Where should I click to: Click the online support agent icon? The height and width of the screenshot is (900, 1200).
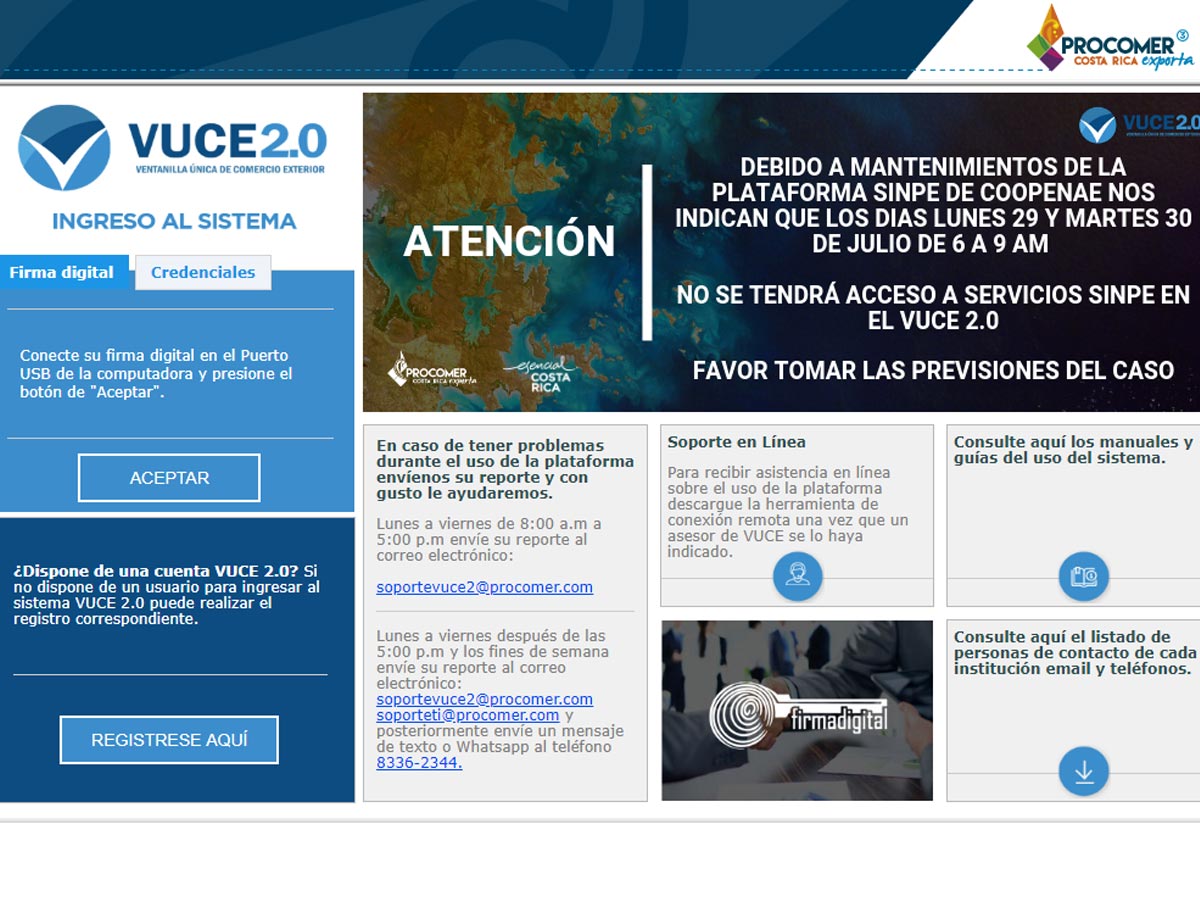click(797, 576)
